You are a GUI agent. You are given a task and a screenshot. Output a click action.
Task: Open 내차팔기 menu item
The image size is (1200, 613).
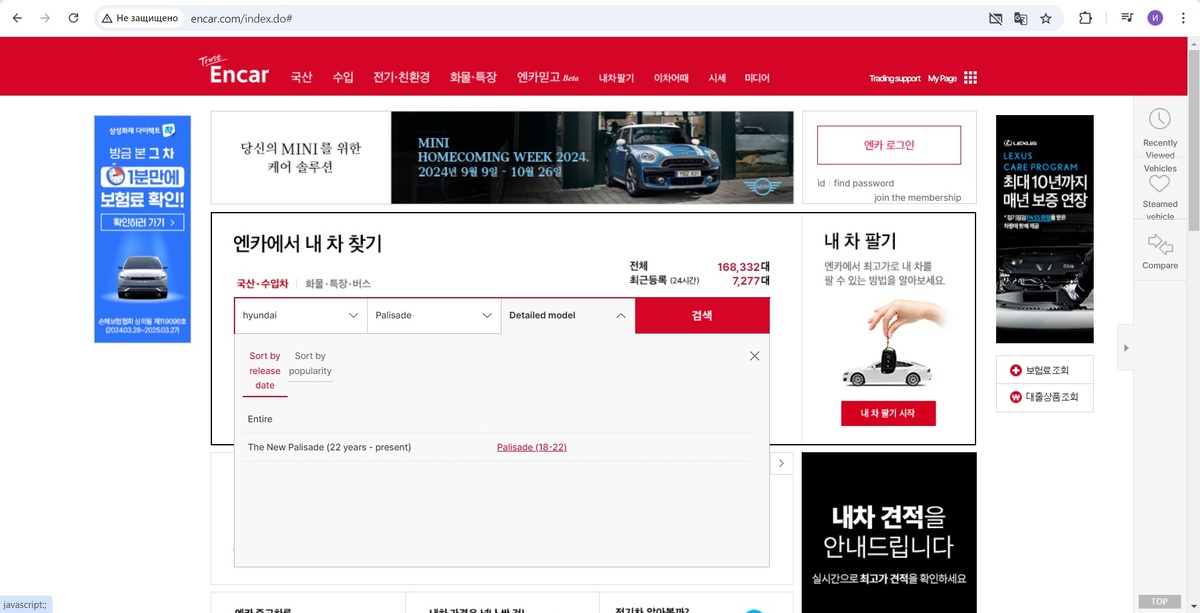616,78
